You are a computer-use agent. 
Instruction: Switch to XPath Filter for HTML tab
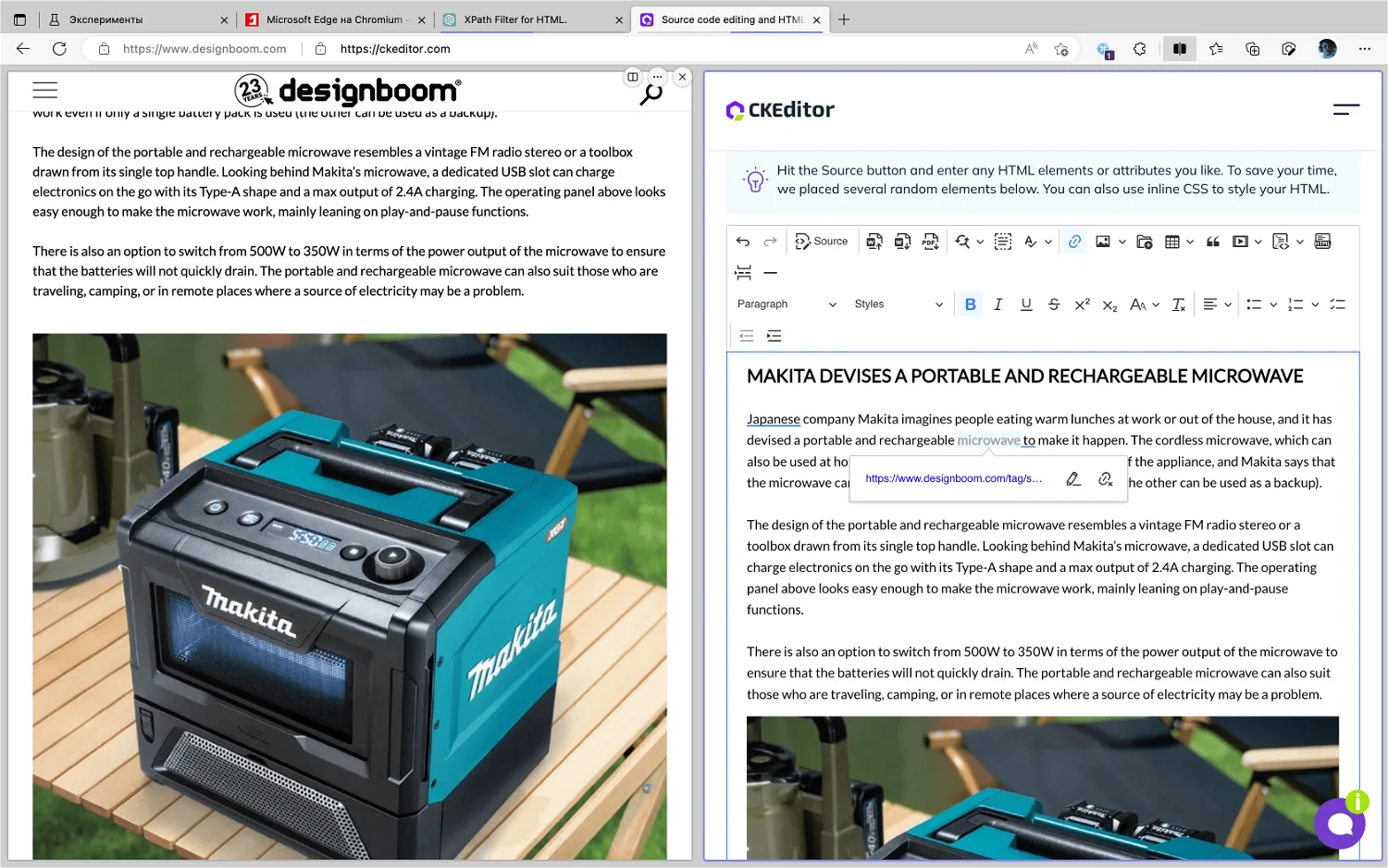(x=532, y=19)
